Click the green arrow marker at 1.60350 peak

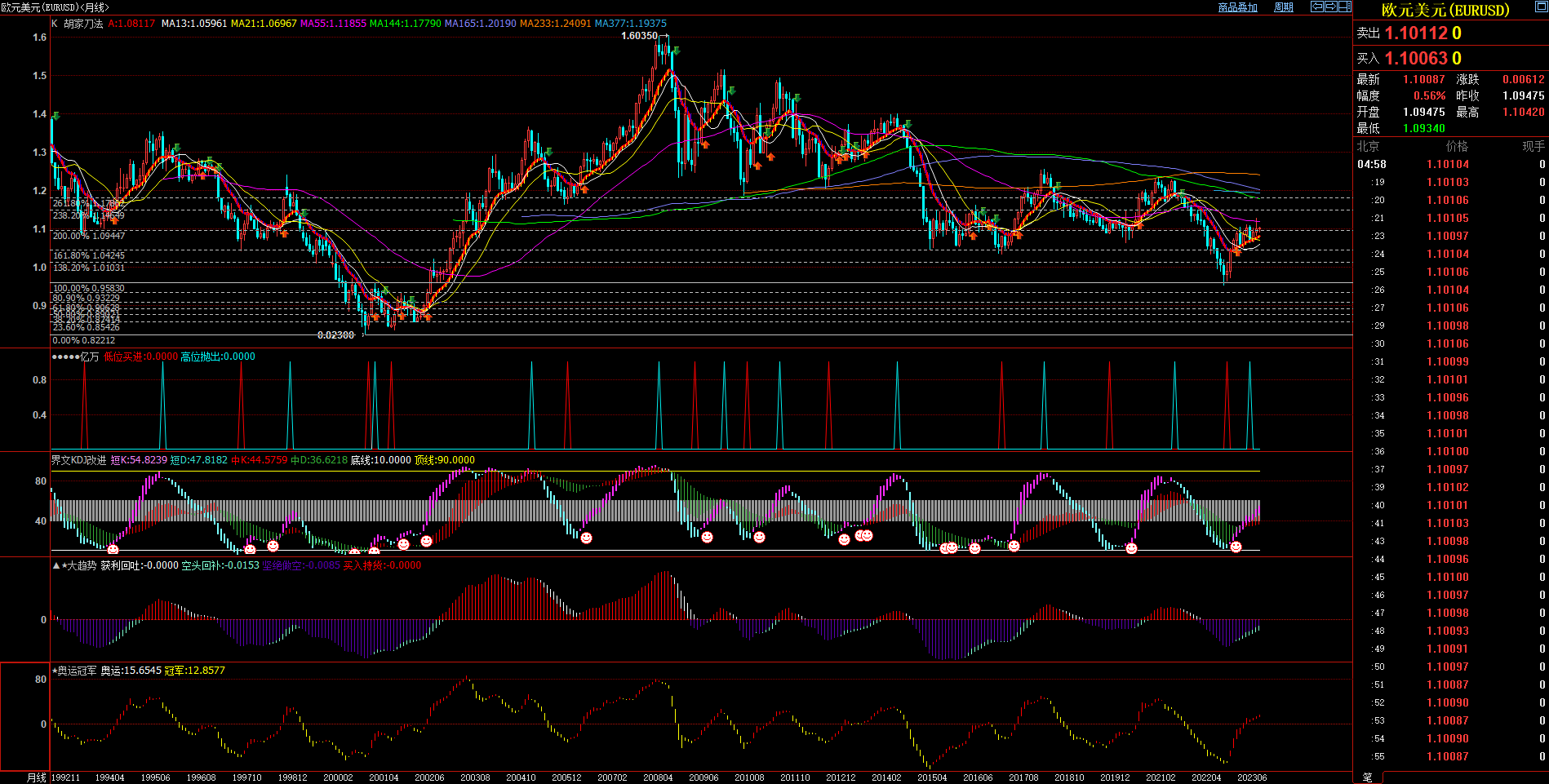point(676,51)
